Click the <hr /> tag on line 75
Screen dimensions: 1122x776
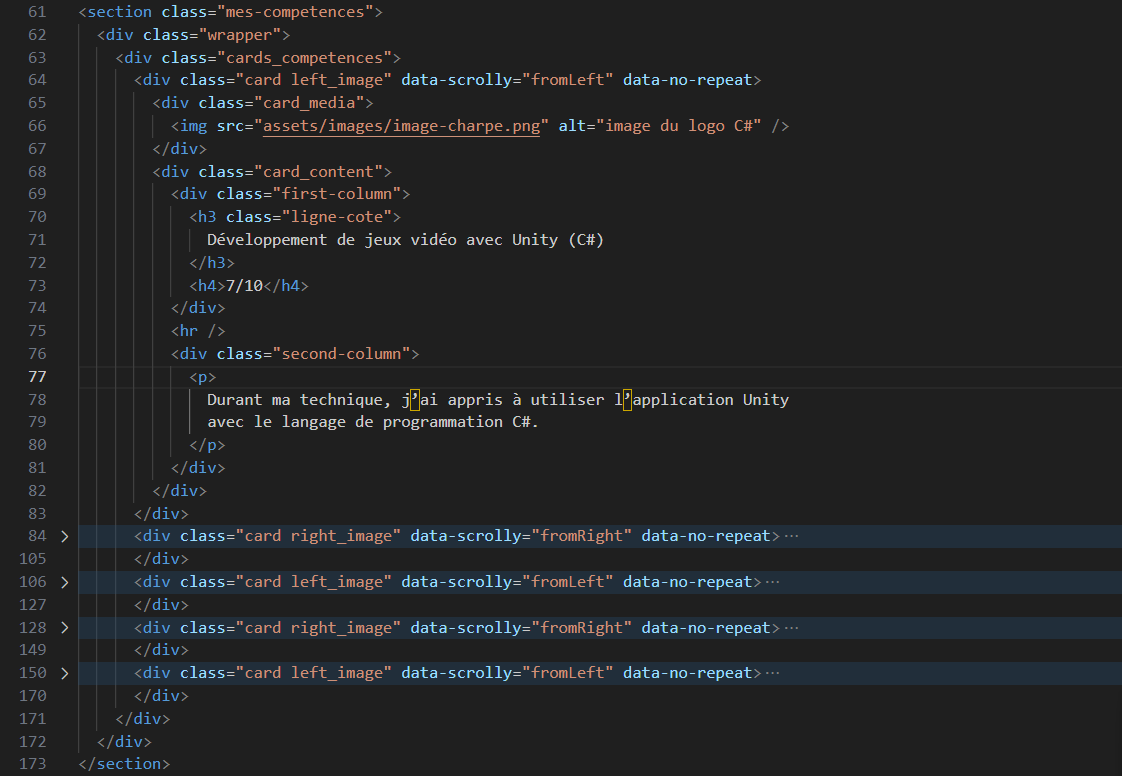pos(196,330)
